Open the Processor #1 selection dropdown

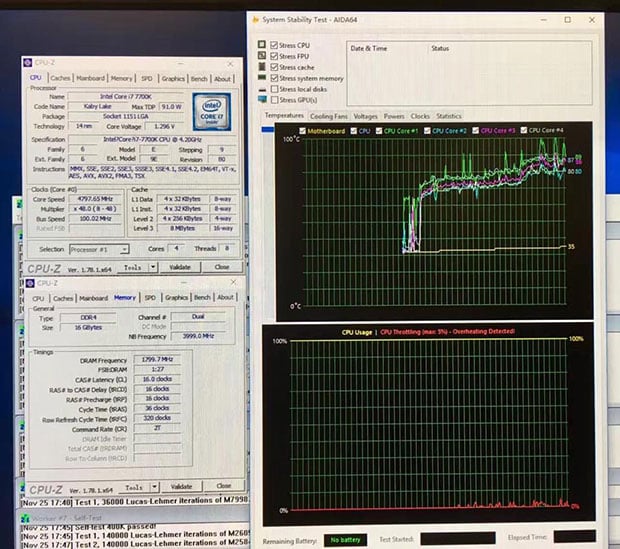point(102,249)
